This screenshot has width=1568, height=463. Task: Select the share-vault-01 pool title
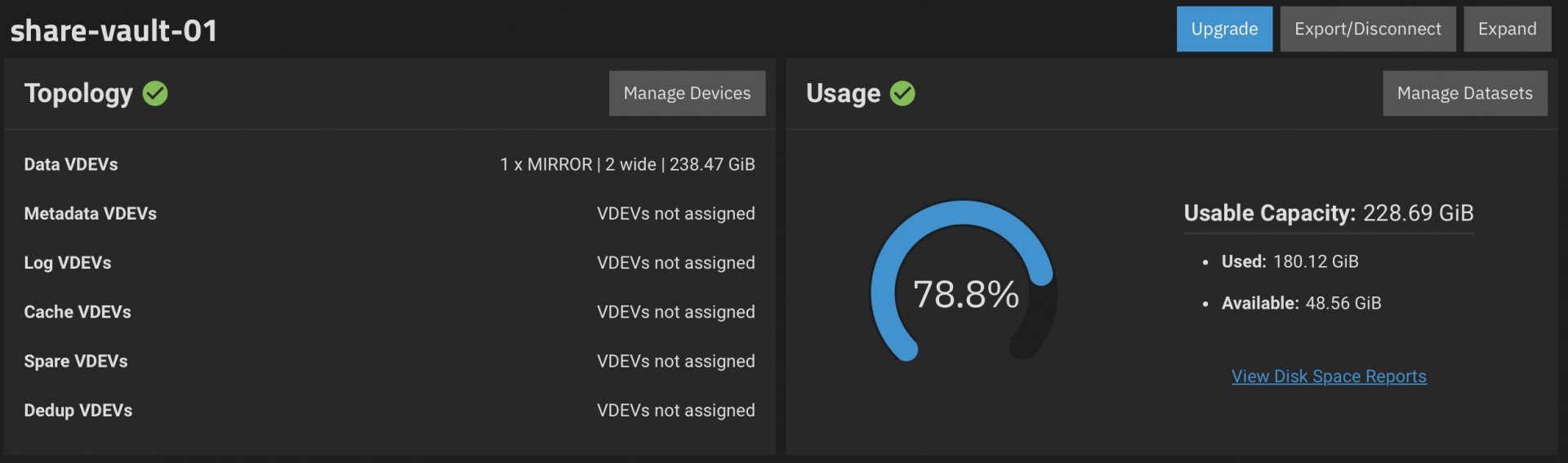pos(114,30)
